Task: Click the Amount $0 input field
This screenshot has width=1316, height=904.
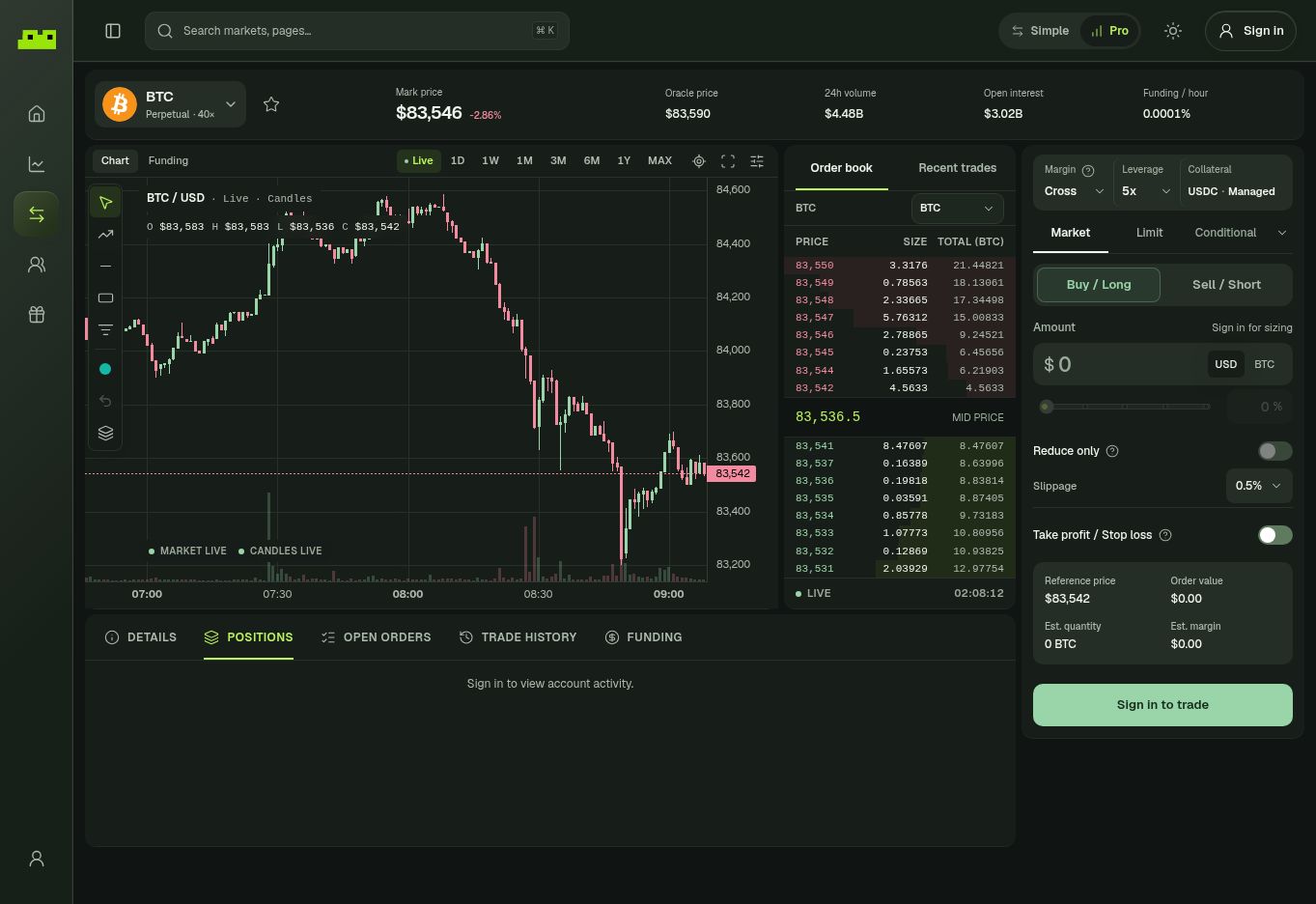Action: (x=1121, y=364)
